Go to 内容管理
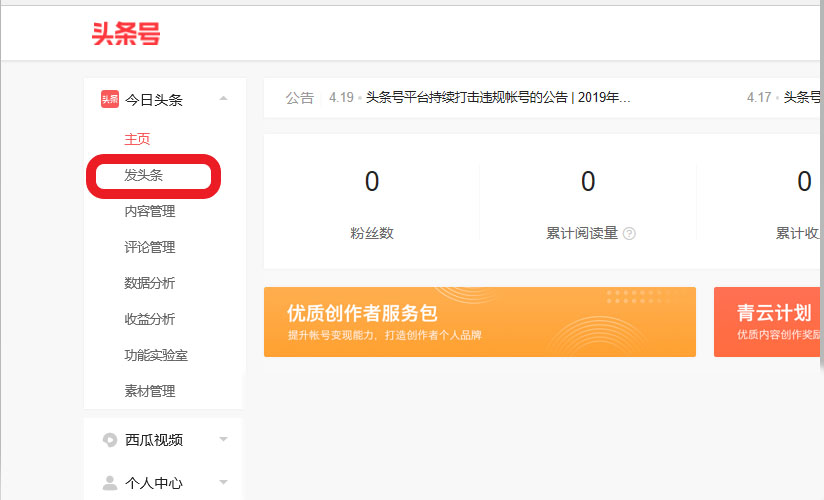Screen dimensions: 824x500 150,211
